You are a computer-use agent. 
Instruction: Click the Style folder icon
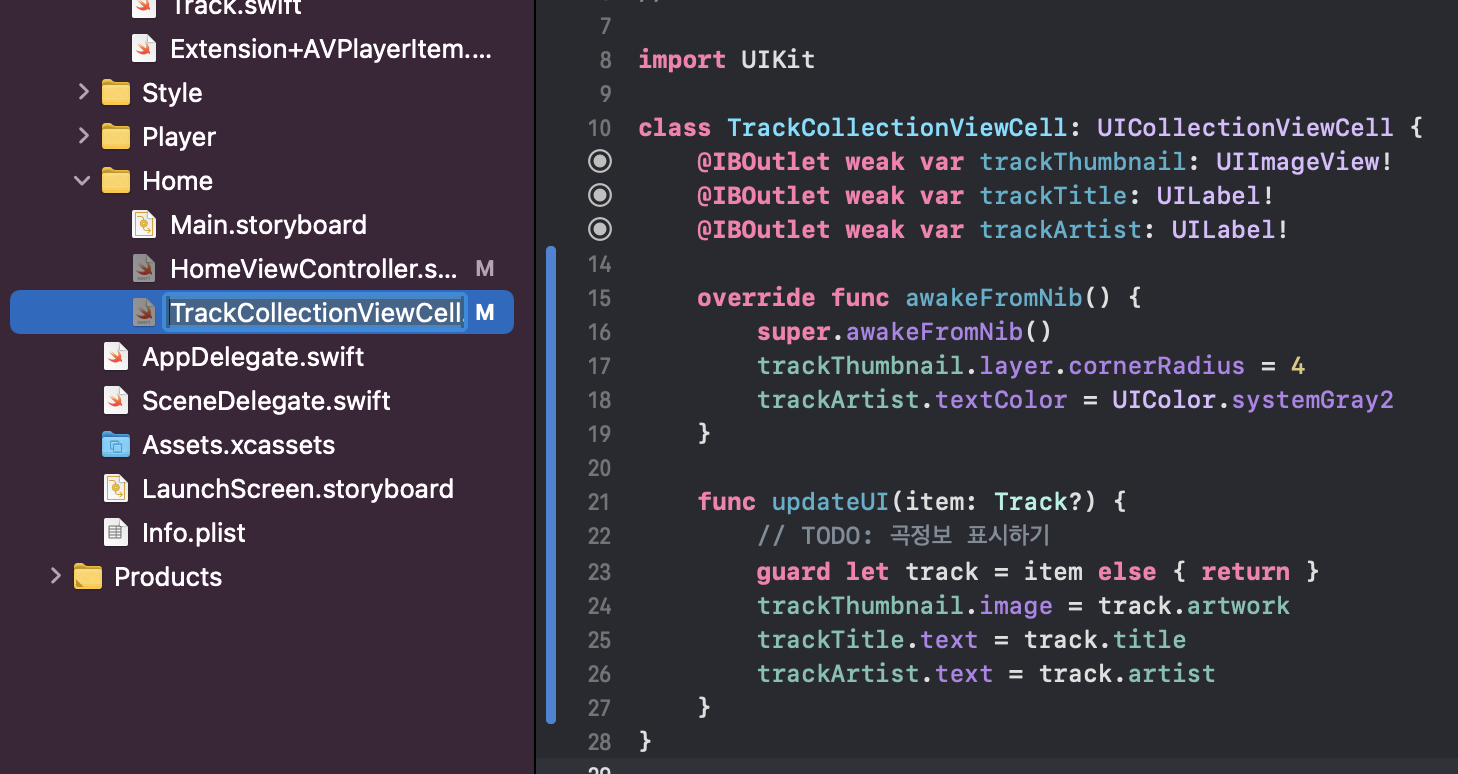[x=116, y=93]
